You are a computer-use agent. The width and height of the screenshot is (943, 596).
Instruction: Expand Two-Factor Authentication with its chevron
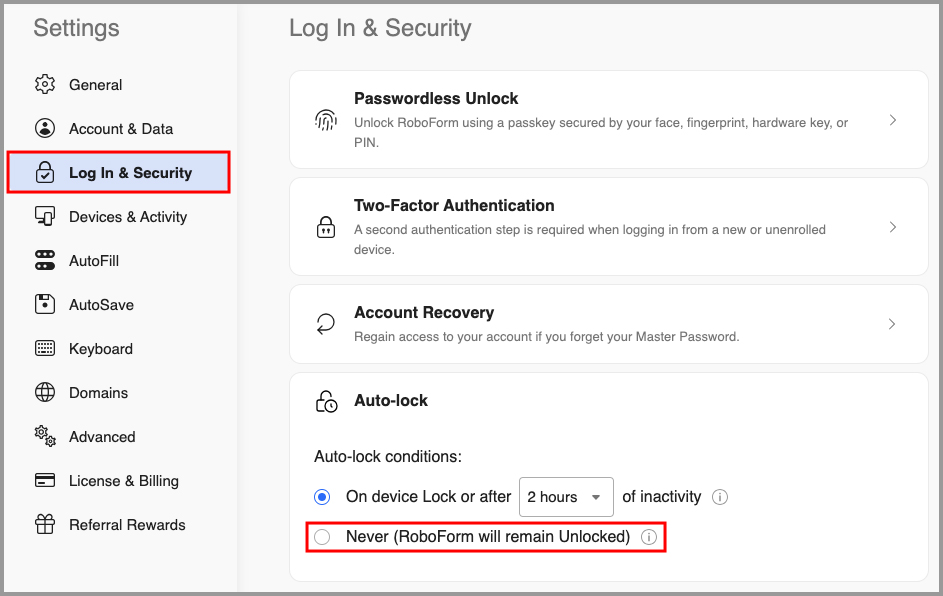[893, 227]
